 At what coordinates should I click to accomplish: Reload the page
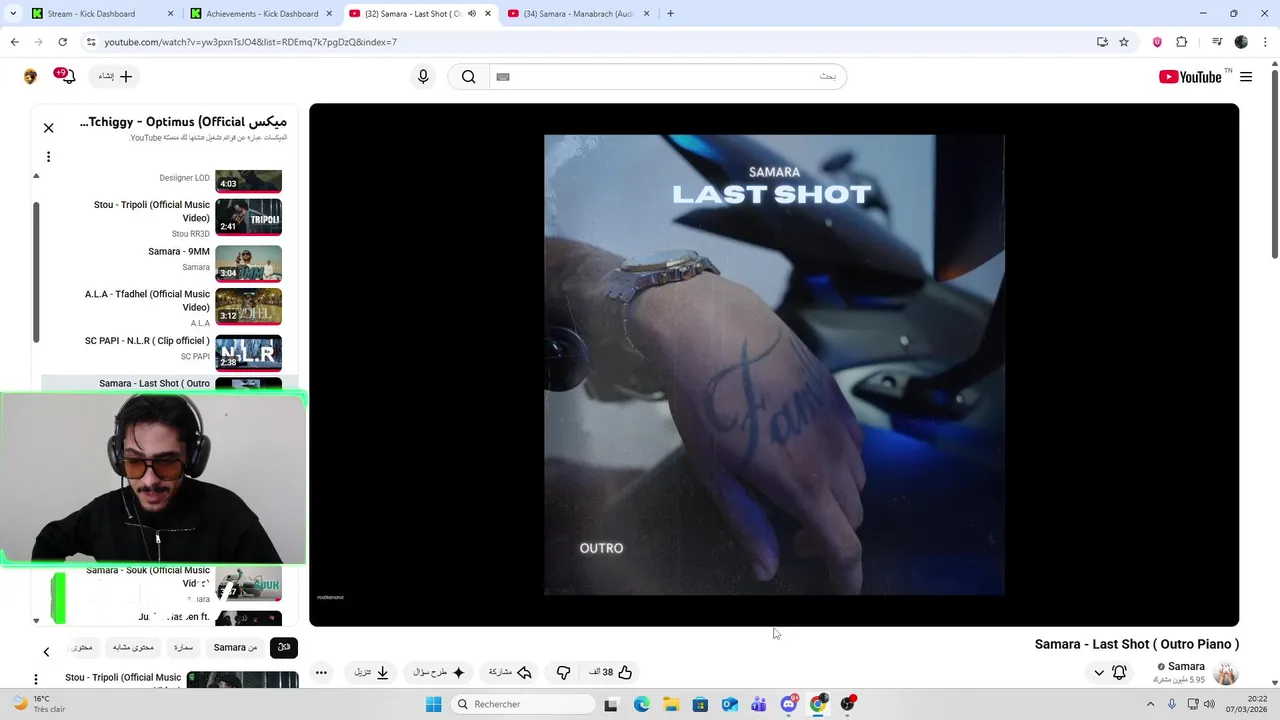coord(62,42)
